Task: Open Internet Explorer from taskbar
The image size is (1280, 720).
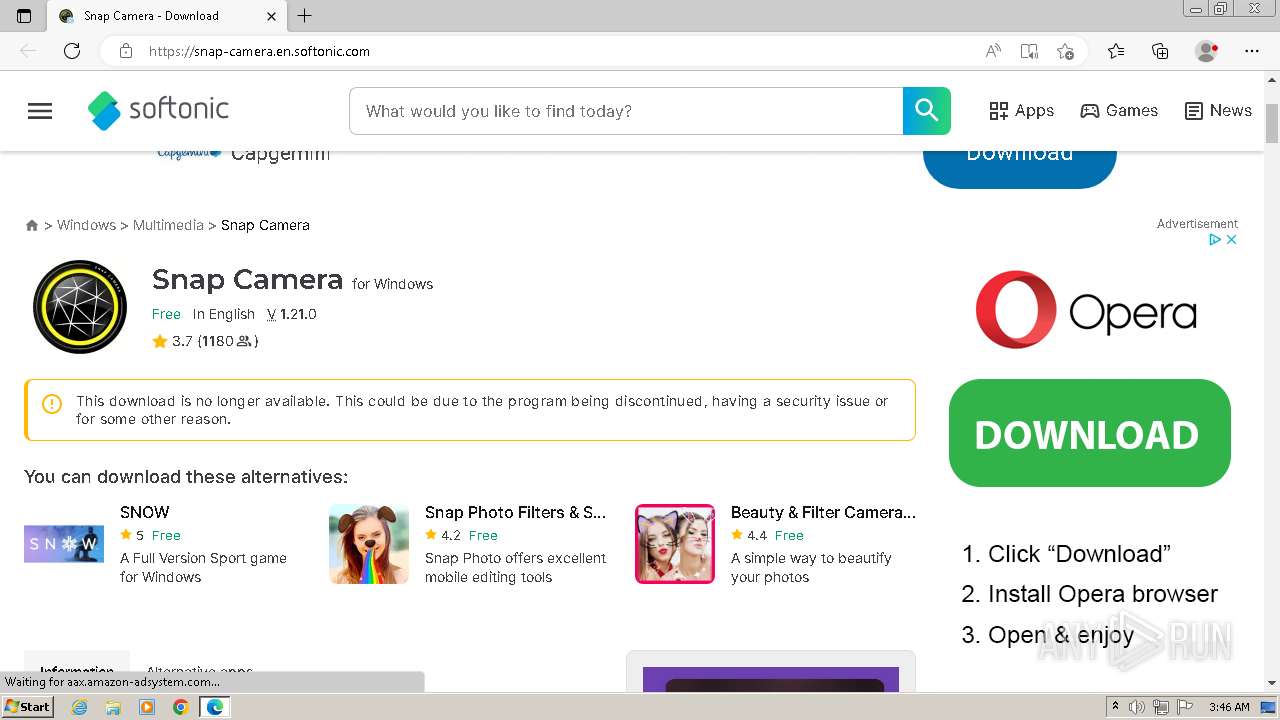Action: coord(80,707)
